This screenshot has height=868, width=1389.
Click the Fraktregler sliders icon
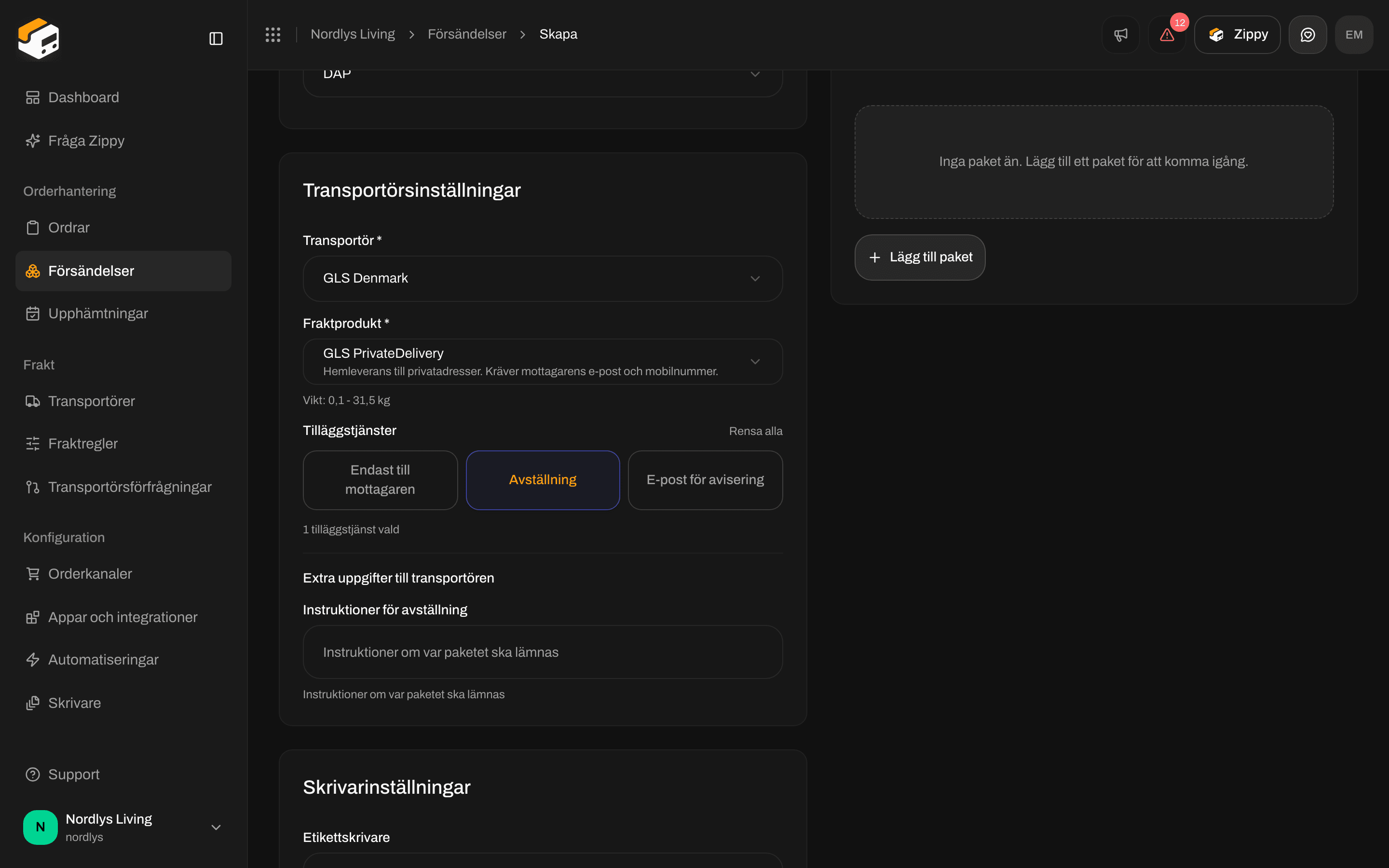33,444
